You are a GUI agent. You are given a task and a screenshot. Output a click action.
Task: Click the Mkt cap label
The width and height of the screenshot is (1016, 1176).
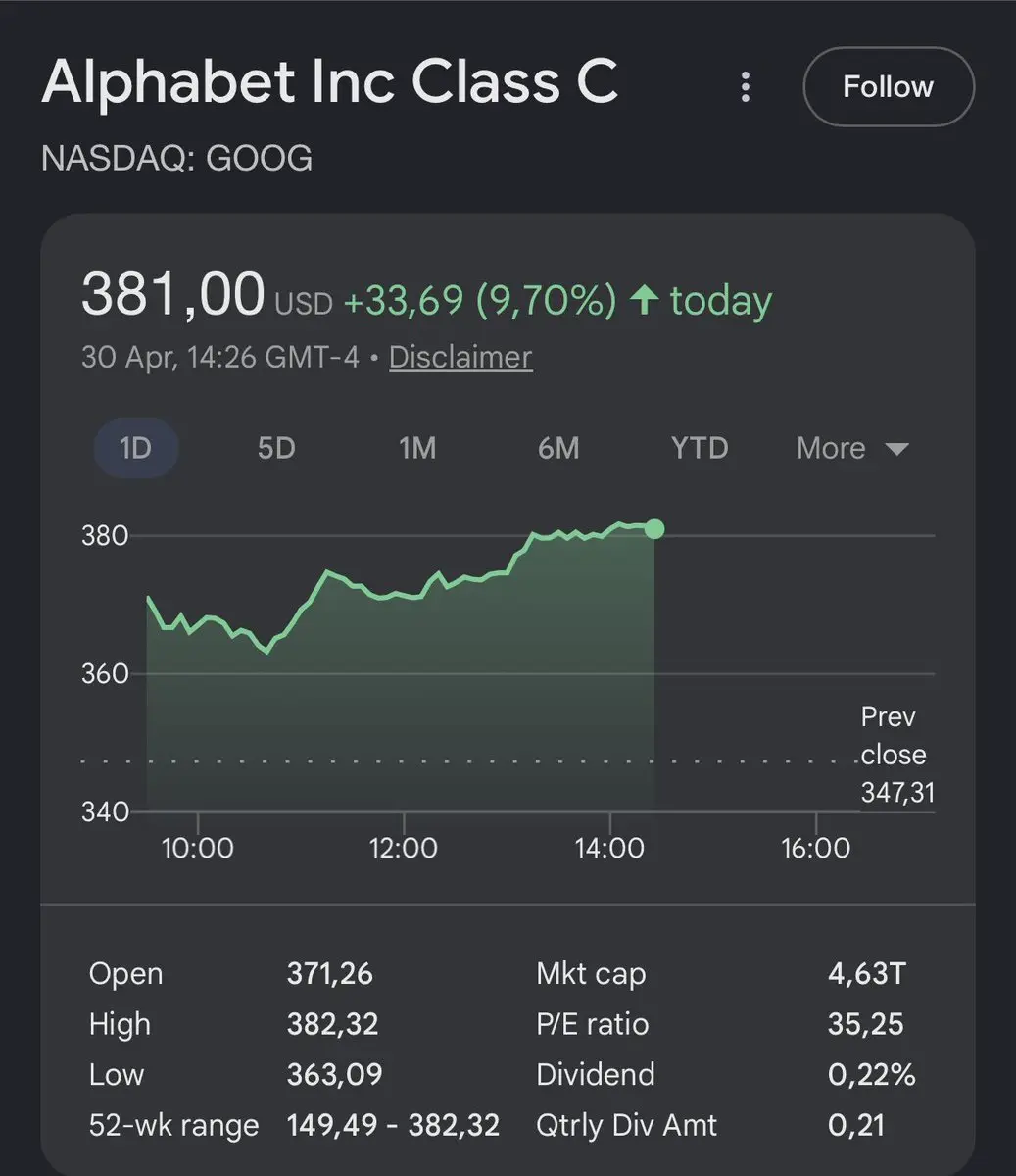click(x=591, y=974)
